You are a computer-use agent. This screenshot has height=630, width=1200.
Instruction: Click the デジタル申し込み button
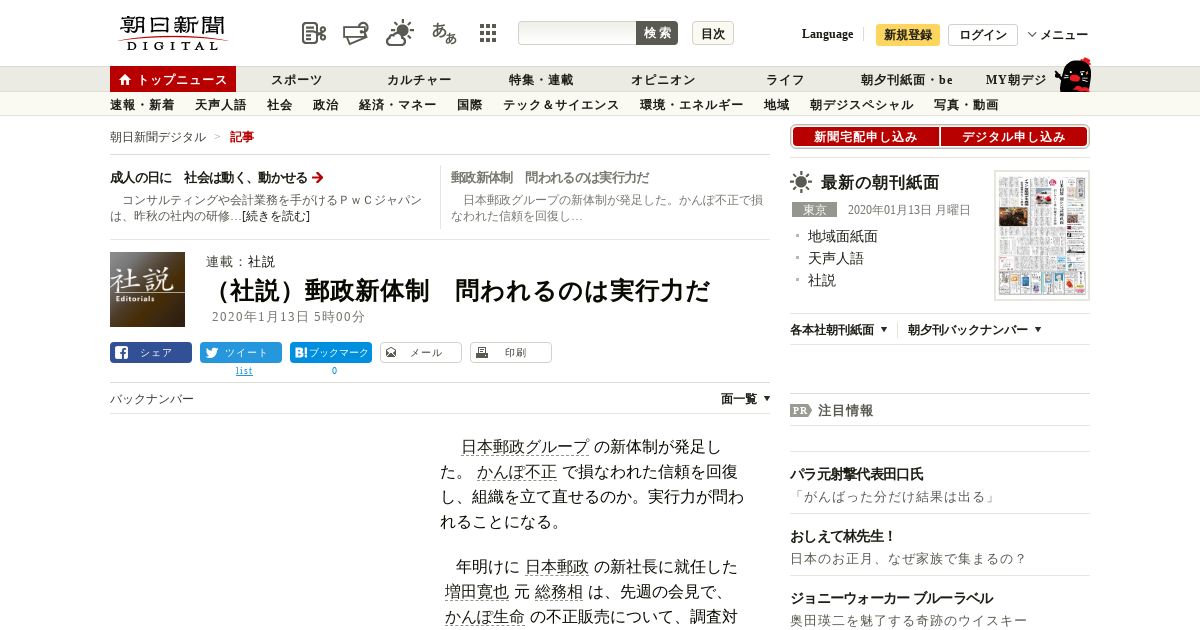[1014, 136]
